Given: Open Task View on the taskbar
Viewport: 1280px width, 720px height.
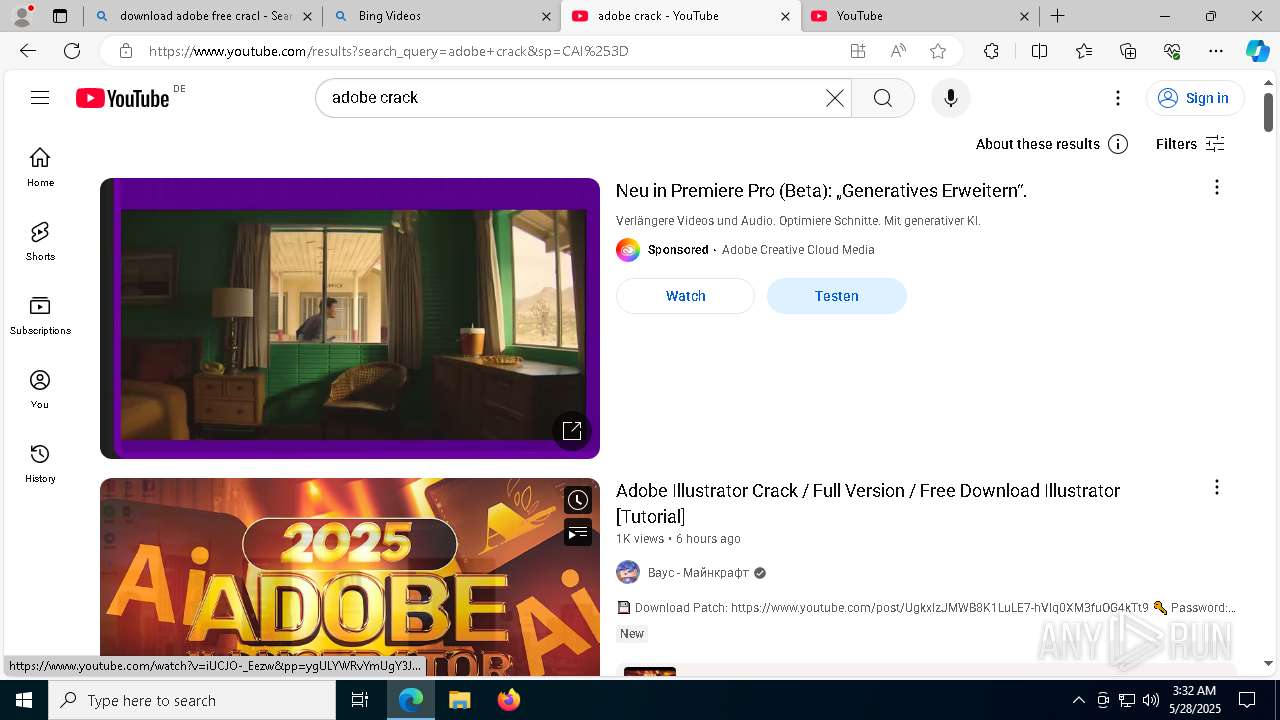Looking at the screenshot, I should tap(360, 700).
